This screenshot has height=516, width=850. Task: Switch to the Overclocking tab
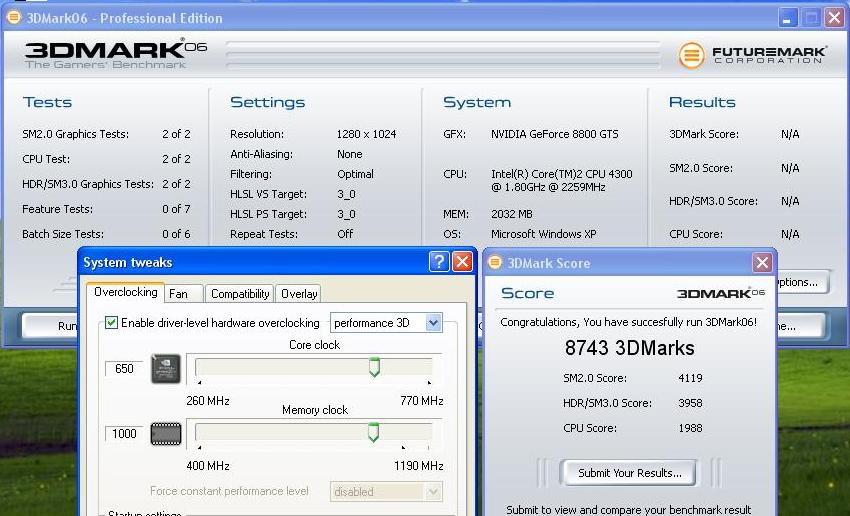point(126,292)
